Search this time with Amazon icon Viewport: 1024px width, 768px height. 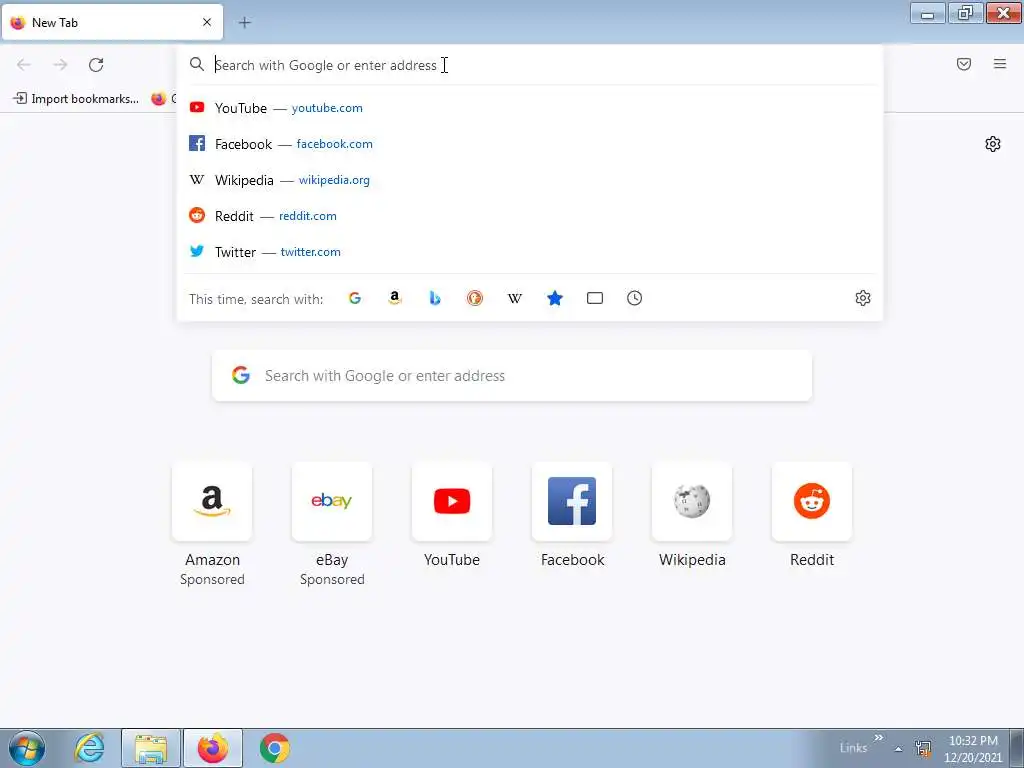click(394, 298)
